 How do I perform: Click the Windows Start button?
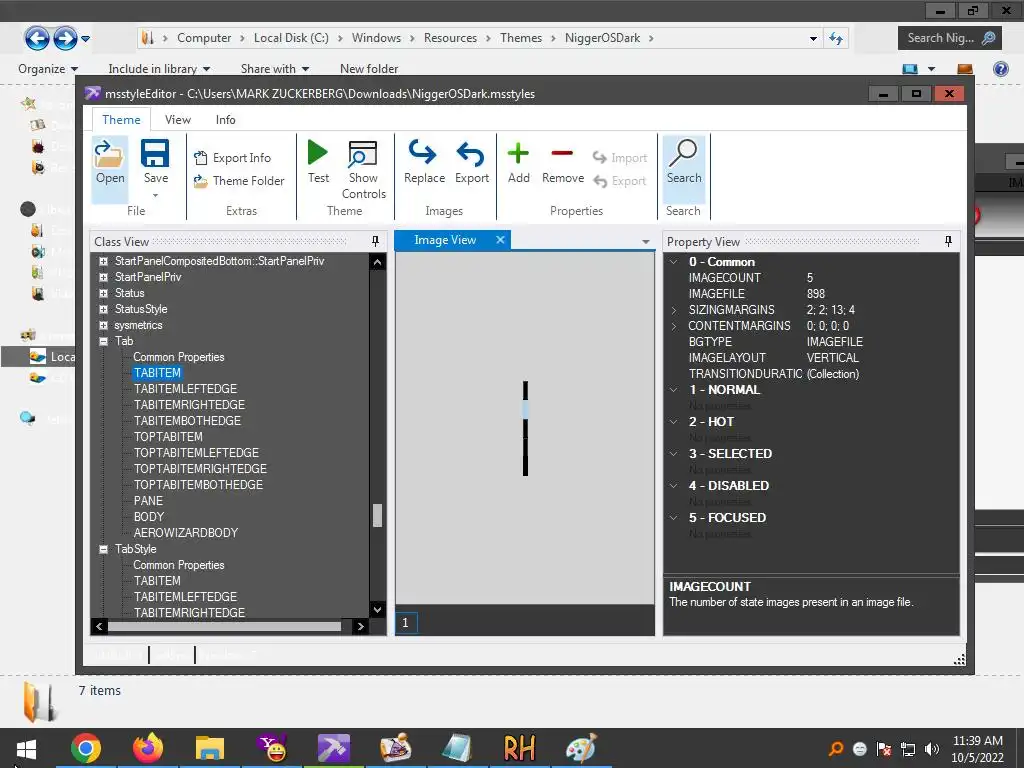26,748
